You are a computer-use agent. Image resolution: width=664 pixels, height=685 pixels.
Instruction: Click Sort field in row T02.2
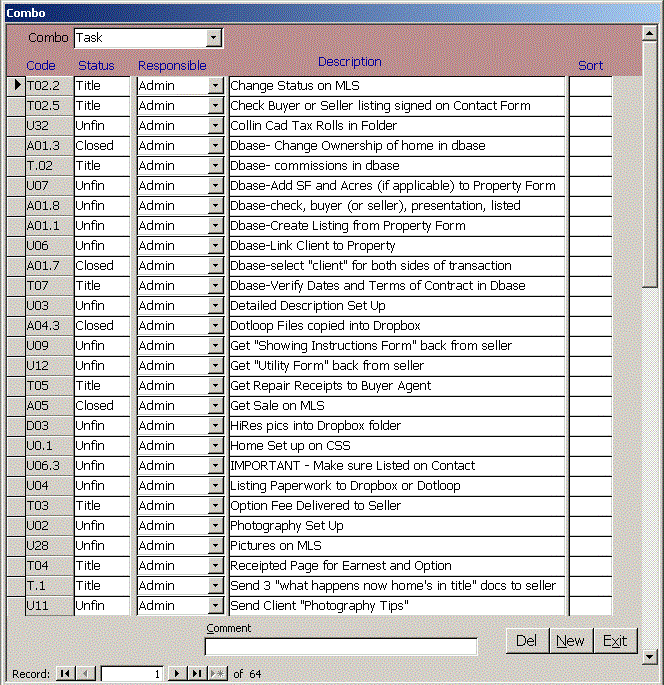[591, 86]
